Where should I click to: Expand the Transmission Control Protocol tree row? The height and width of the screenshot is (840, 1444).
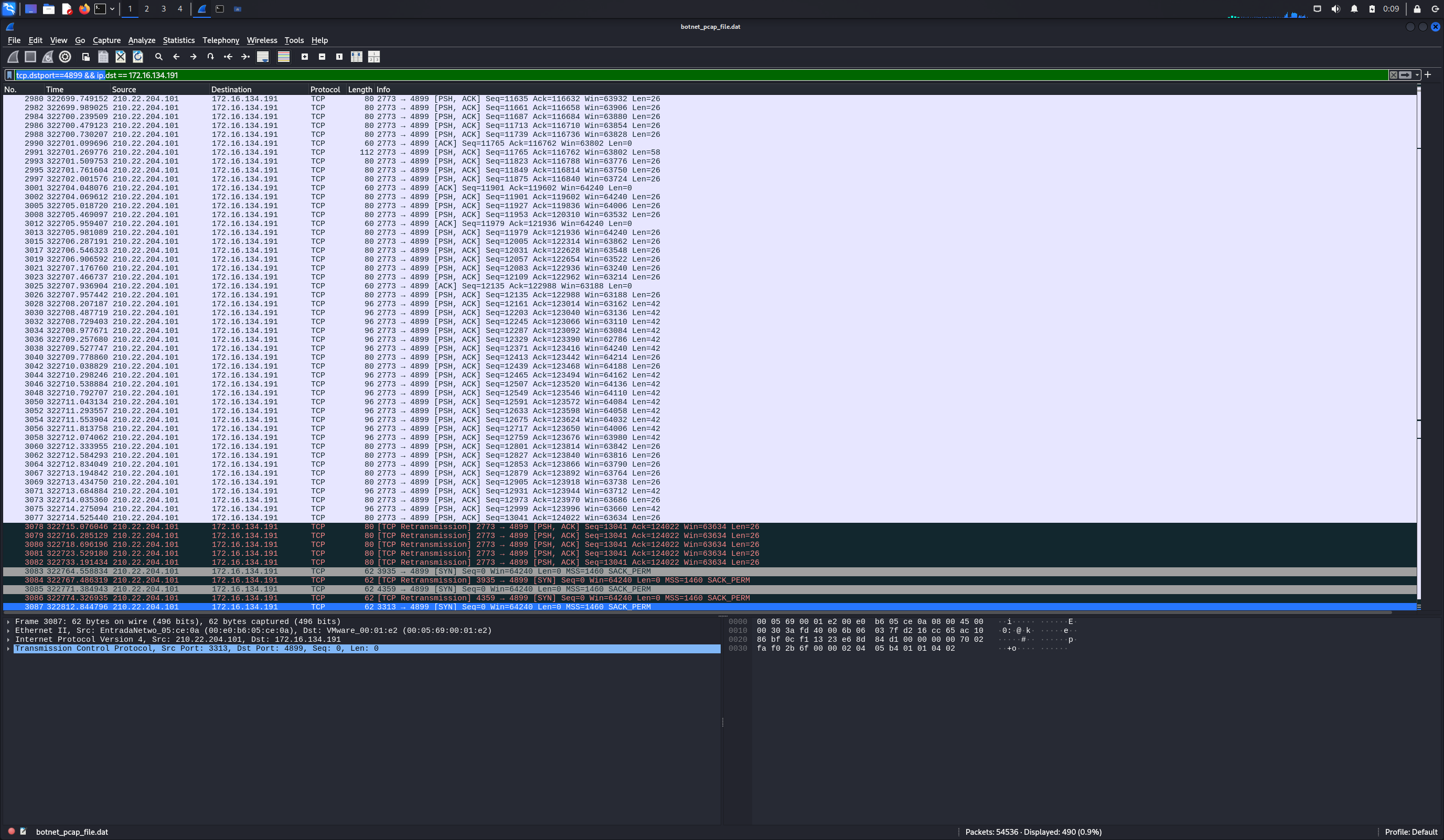pyautogui.click(x=8, y=649)
